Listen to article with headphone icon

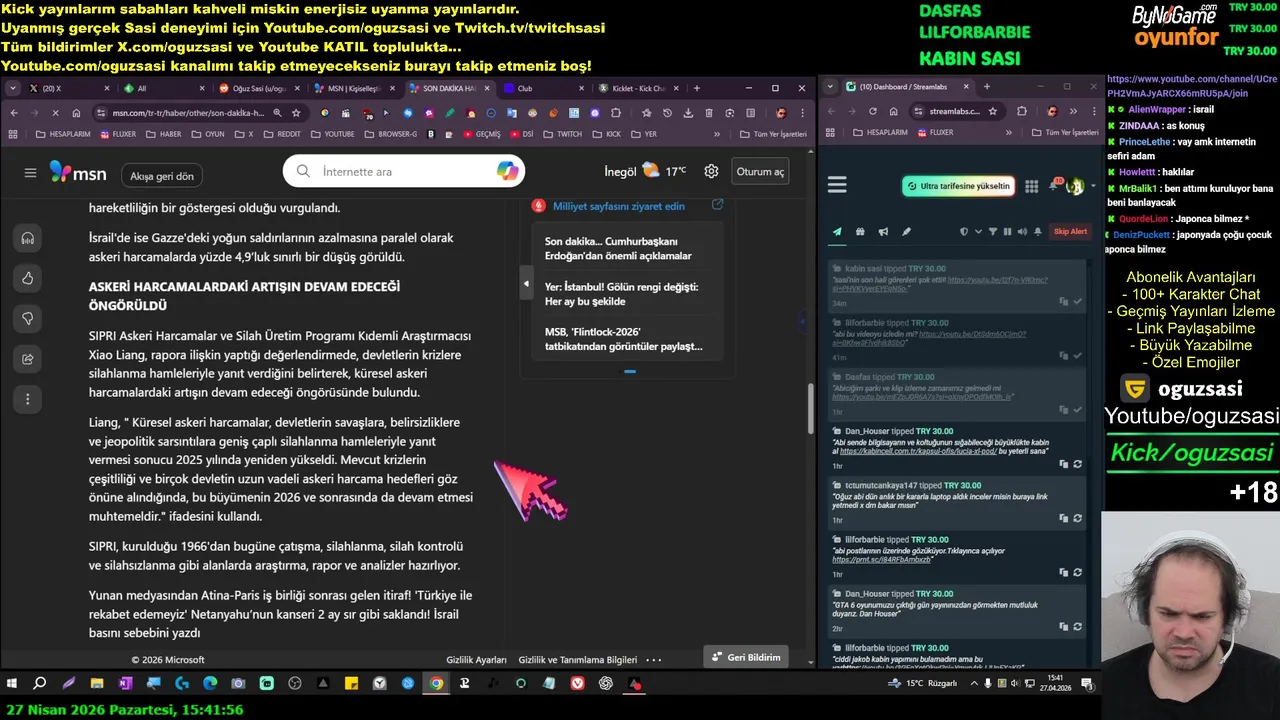28,238
